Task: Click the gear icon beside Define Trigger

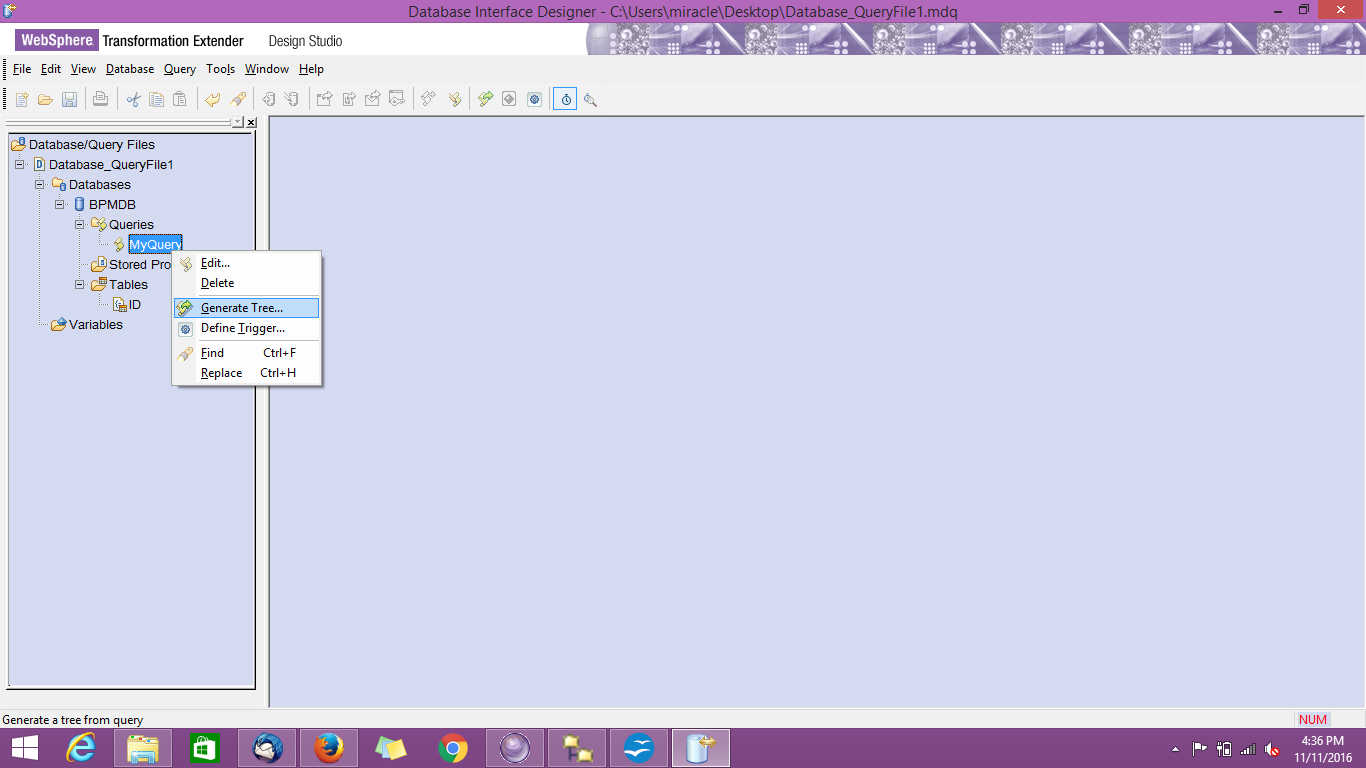Action: tap(185, 328)
